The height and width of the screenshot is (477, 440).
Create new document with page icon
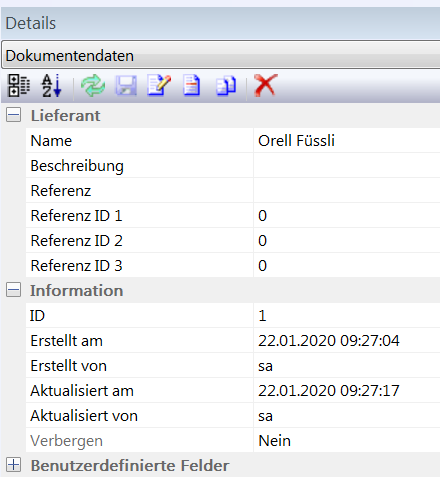192,86
